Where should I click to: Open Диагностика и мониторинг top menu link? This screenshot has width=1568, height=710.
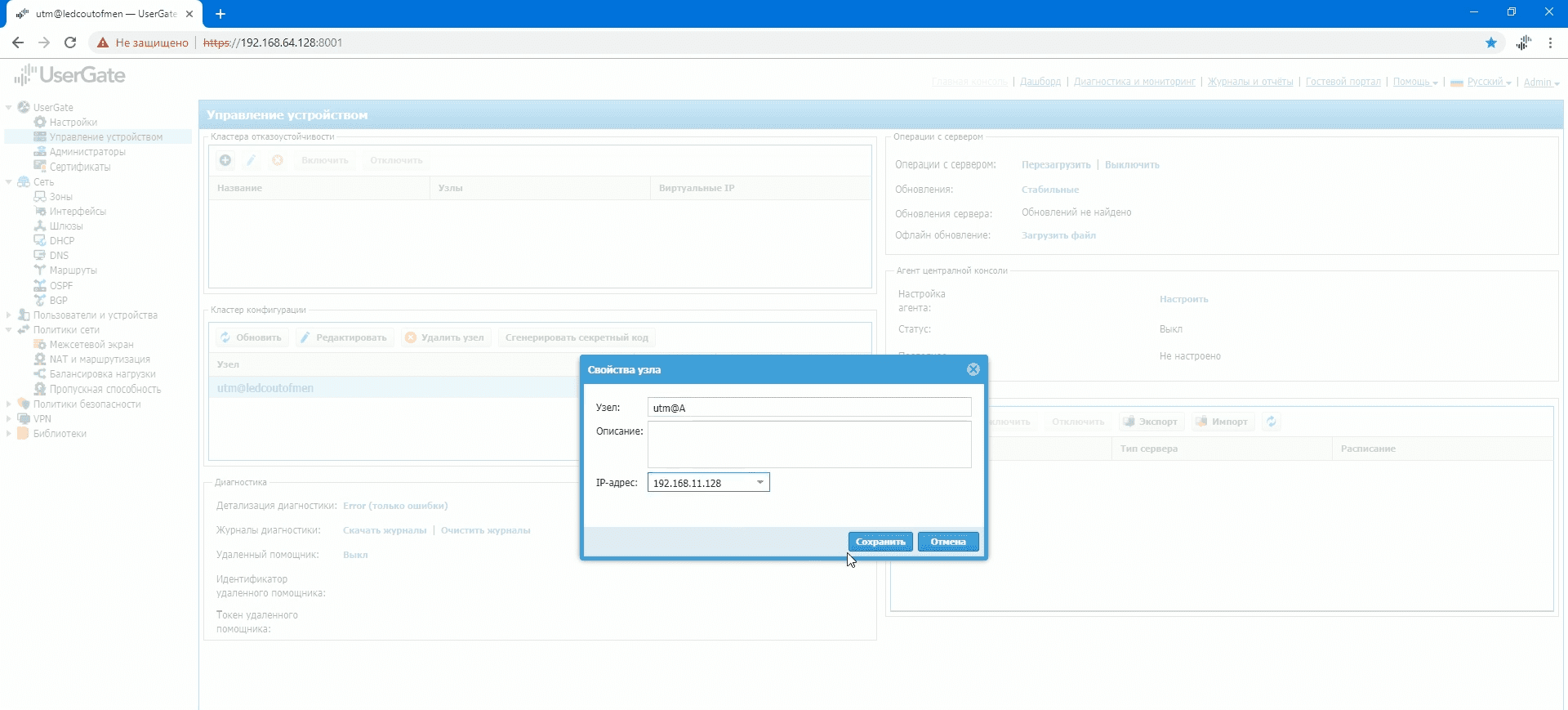[1134, 82]
